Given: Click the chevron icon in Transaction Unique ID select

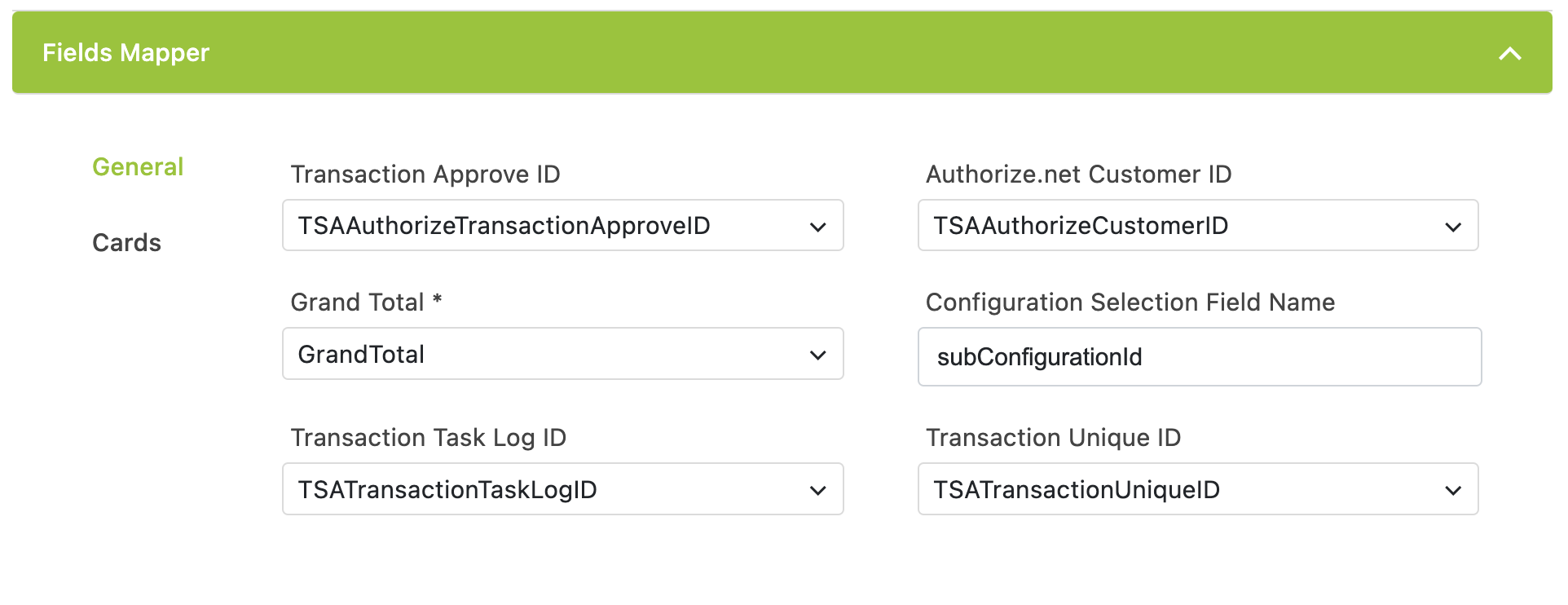Looking at the screenshot, I should [x=1453, y=491].
